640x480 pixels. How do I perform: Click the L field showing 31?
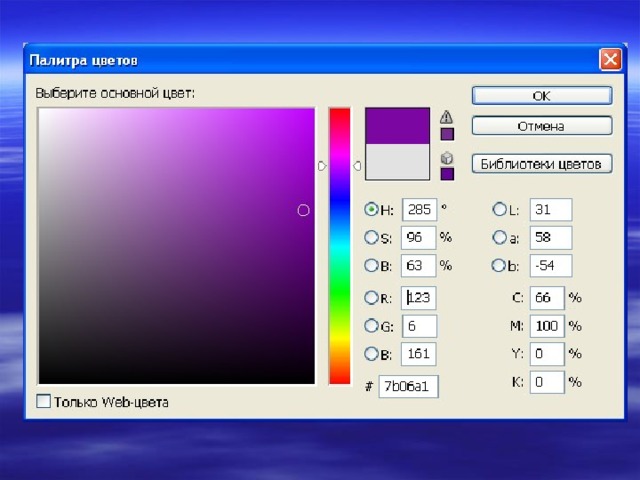(551, 209)
